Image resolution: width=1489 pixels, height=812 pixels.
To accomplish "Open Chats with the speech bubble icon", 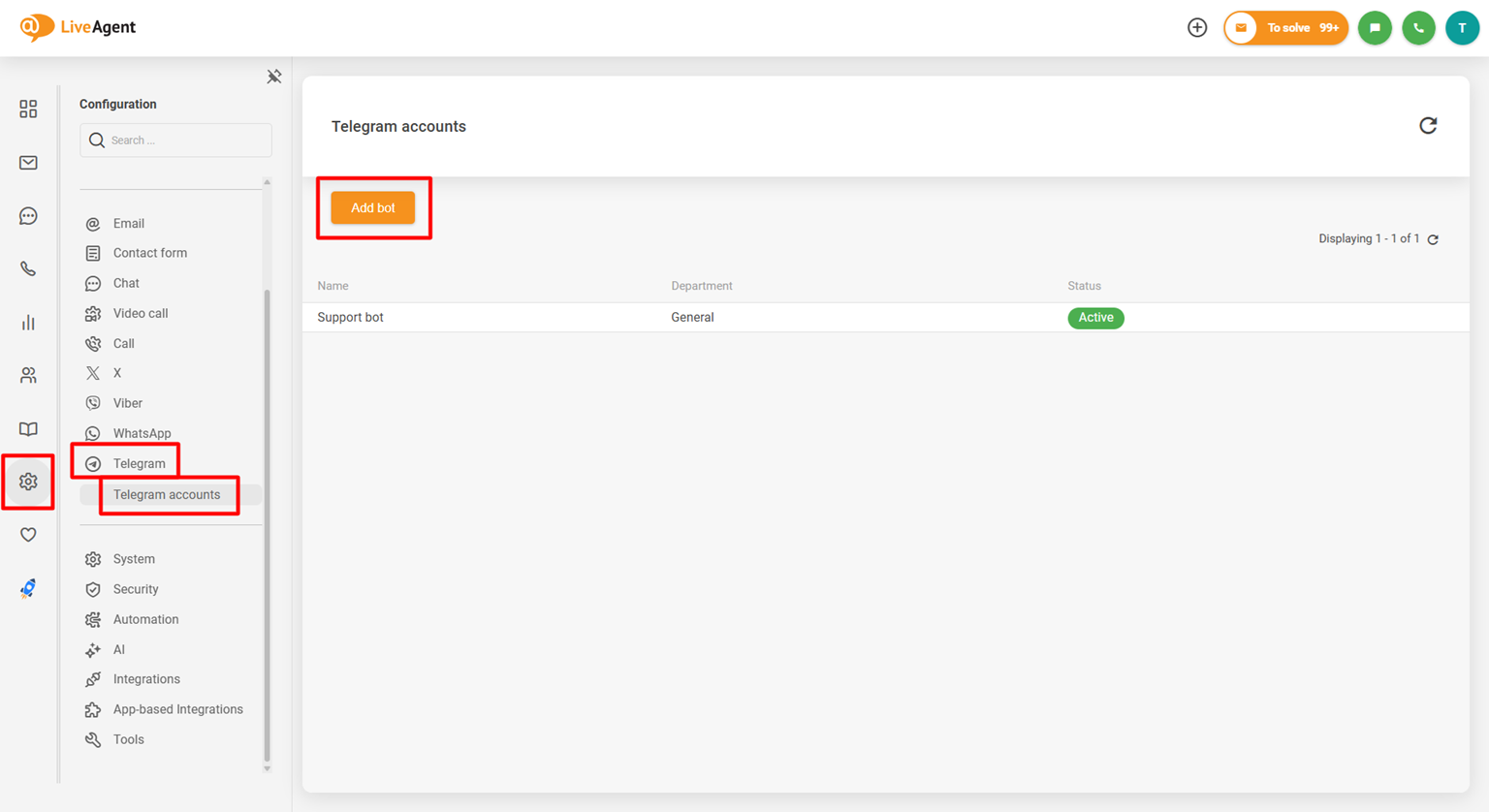I will click(x=27, y=215).
